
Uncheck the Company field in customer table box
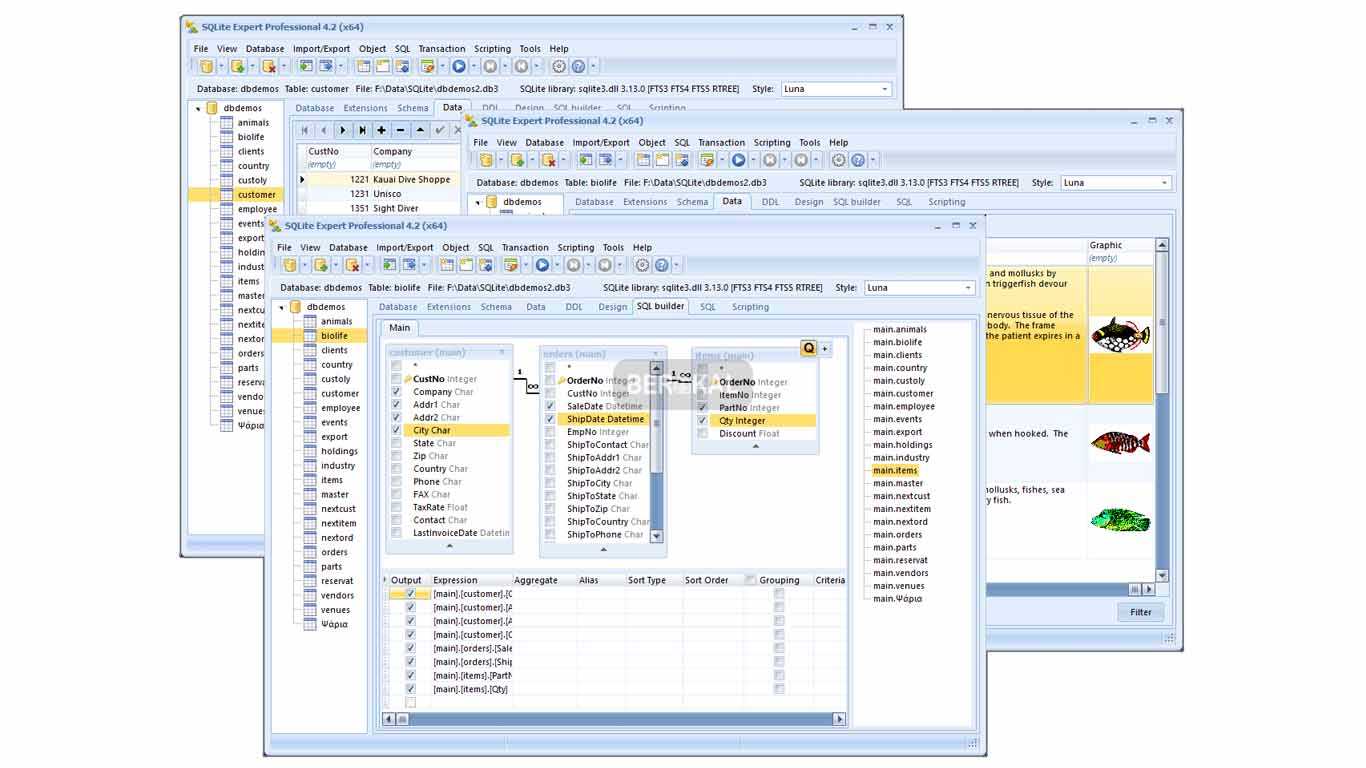397,392
